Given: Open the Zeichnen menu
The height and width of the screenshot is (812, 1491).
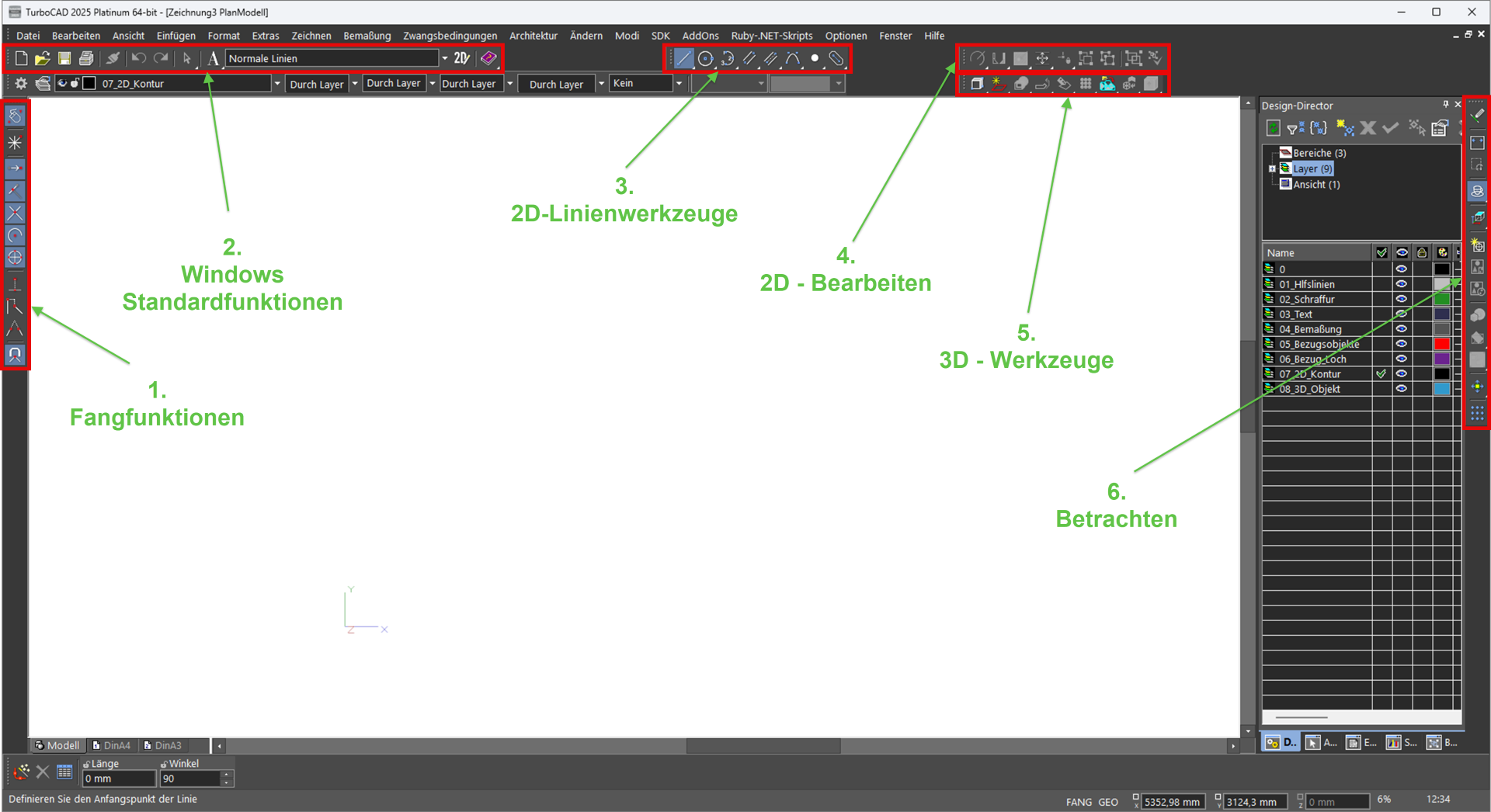Looking at the screenshot, I should pyautogui.click(x=311, y=36).
